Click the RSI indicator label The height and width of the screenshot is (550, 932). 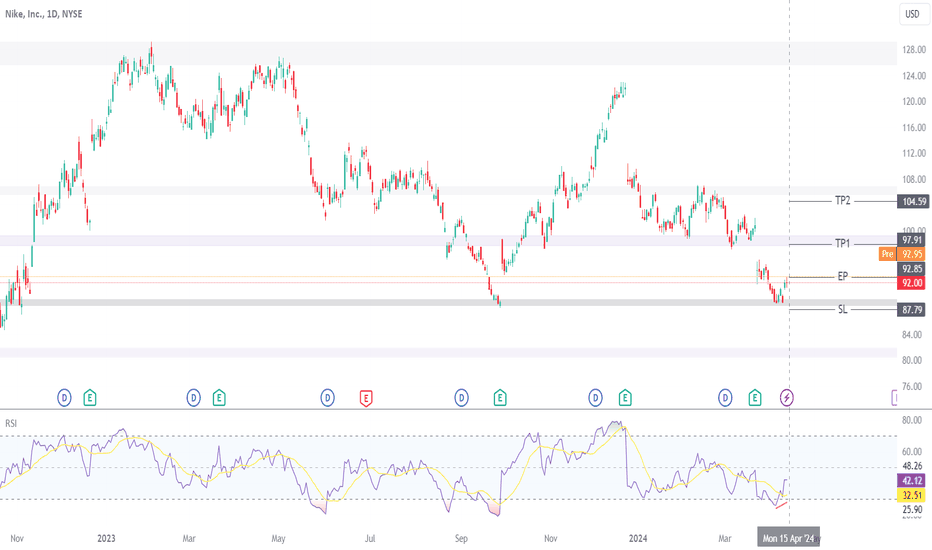pyautogui.click(x=11, y=423)
